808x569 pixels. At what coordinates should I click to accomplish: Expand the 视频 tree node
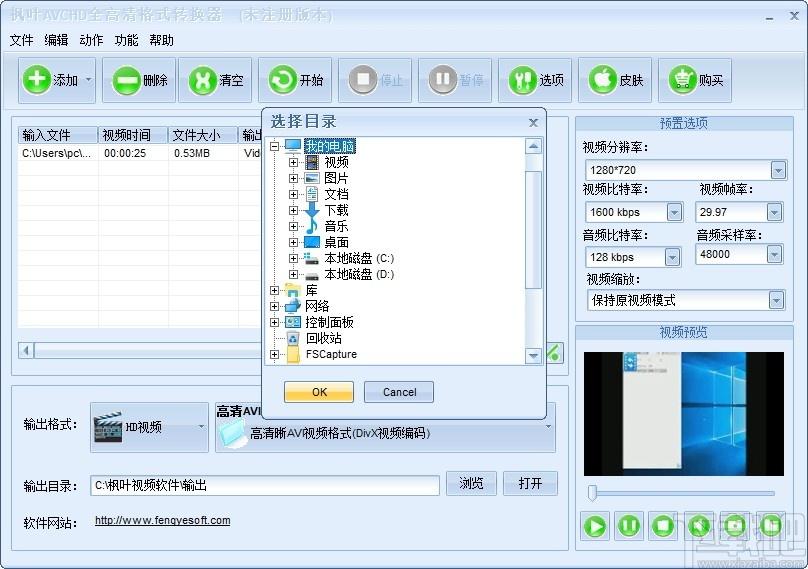click(293, 162)
